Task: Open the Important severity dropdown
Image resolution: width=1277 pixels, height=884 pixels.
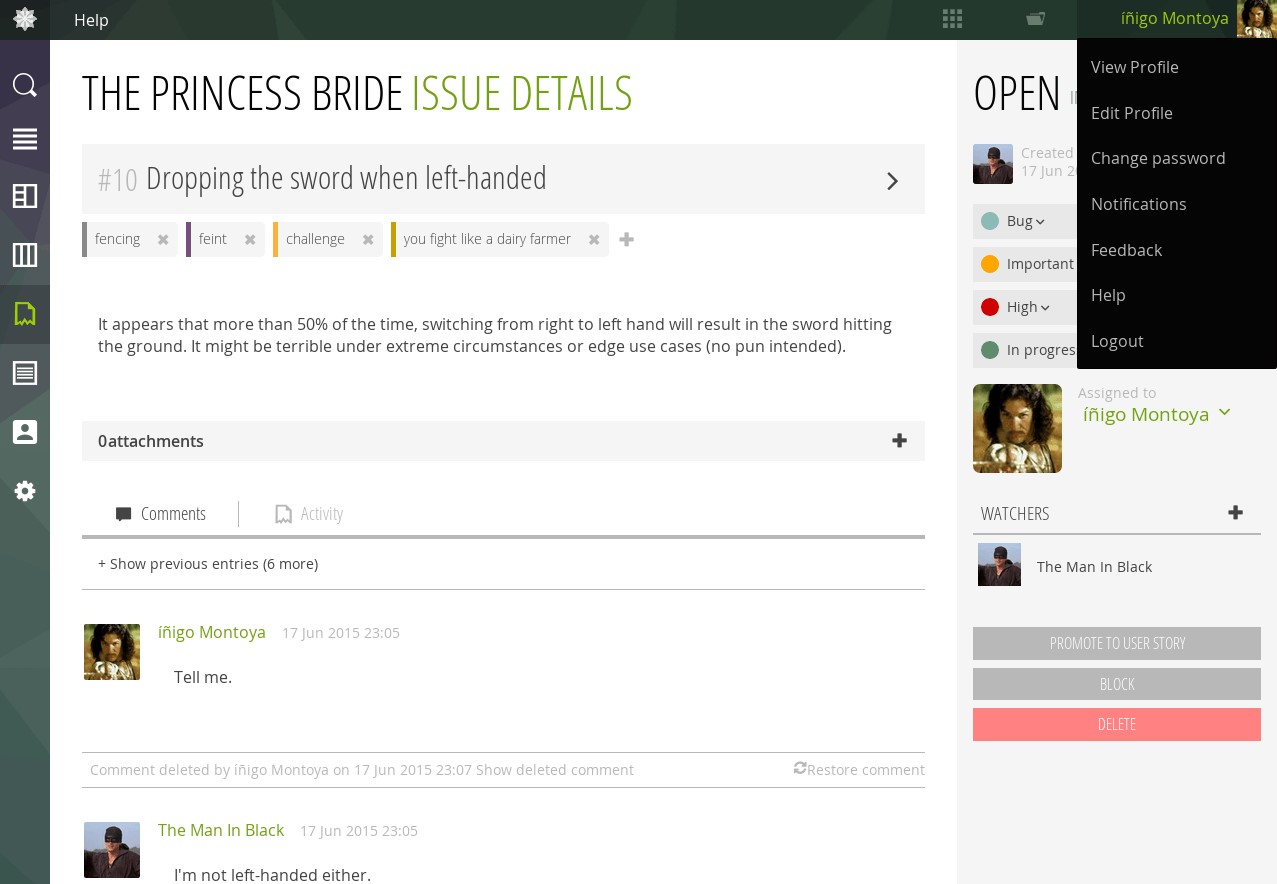Action: (1025, 264)
